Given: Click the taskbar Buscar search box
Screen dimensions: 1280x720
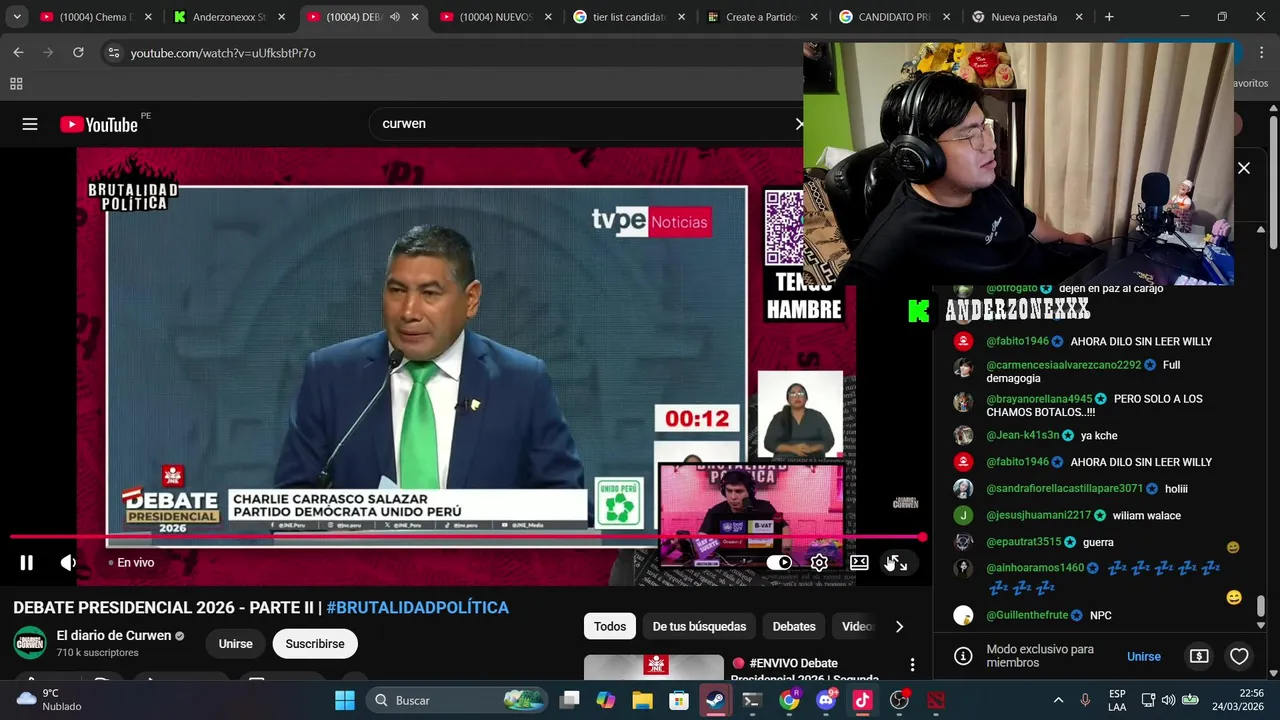Looking at the screenshot, I should click(x=457, y=700).
